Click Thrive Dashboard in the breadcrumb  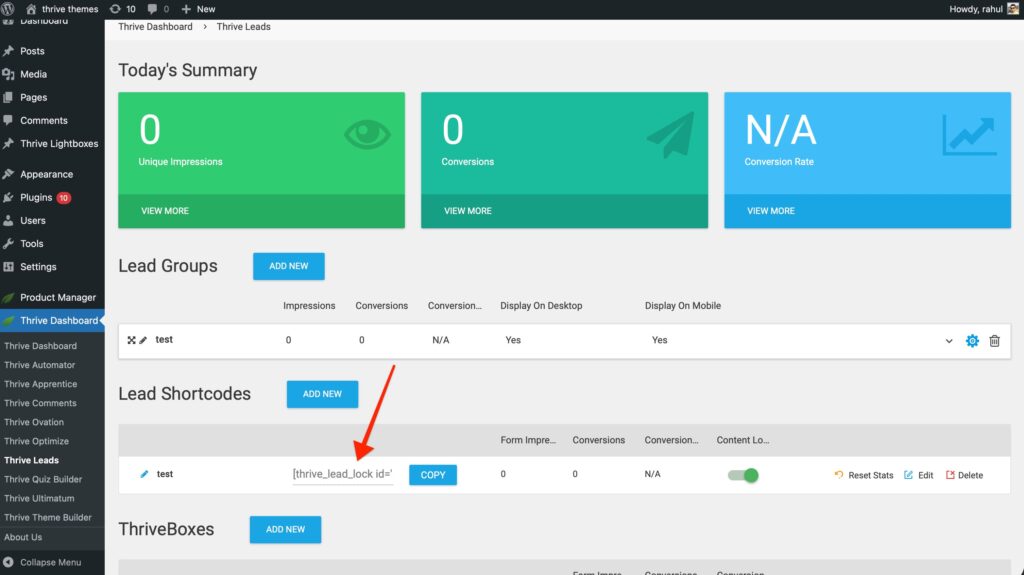click(156, 26)
